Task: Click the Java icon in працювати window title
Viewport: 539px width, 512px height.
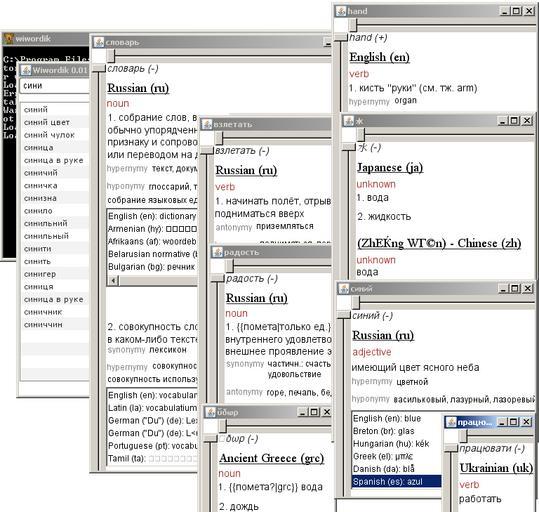Action: [x=451, y=422]
